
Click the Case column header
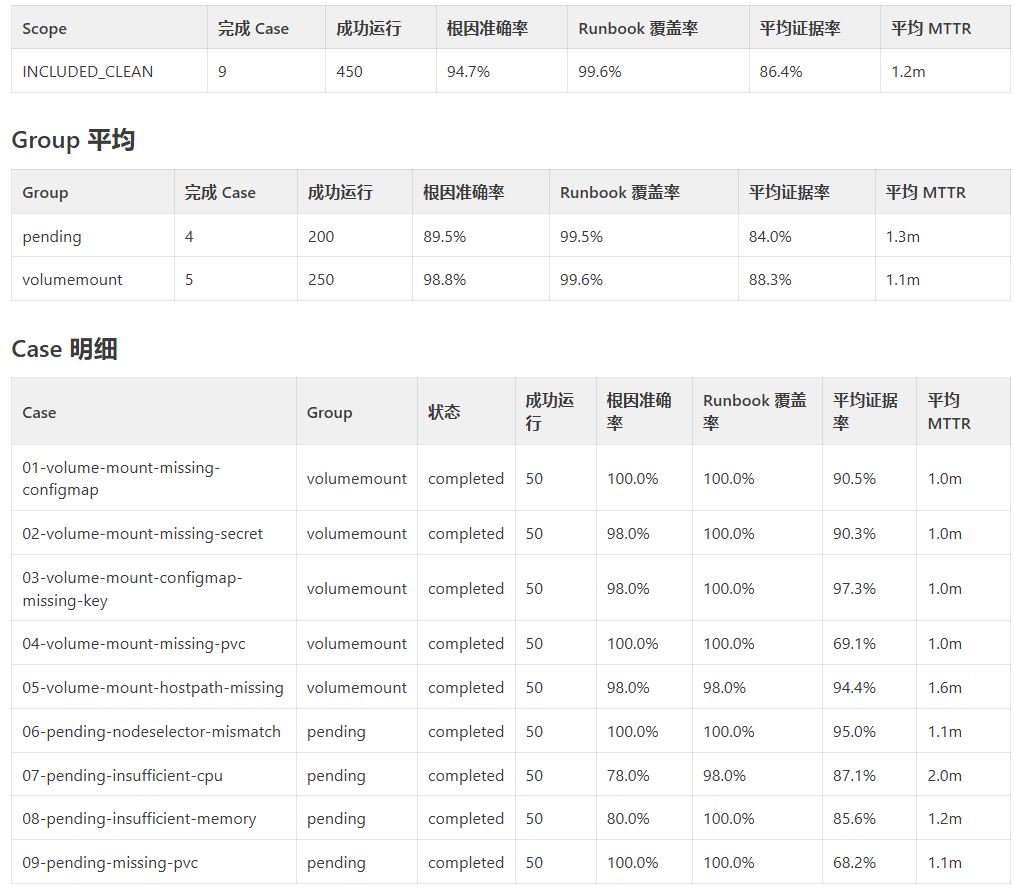coord(39,413)
